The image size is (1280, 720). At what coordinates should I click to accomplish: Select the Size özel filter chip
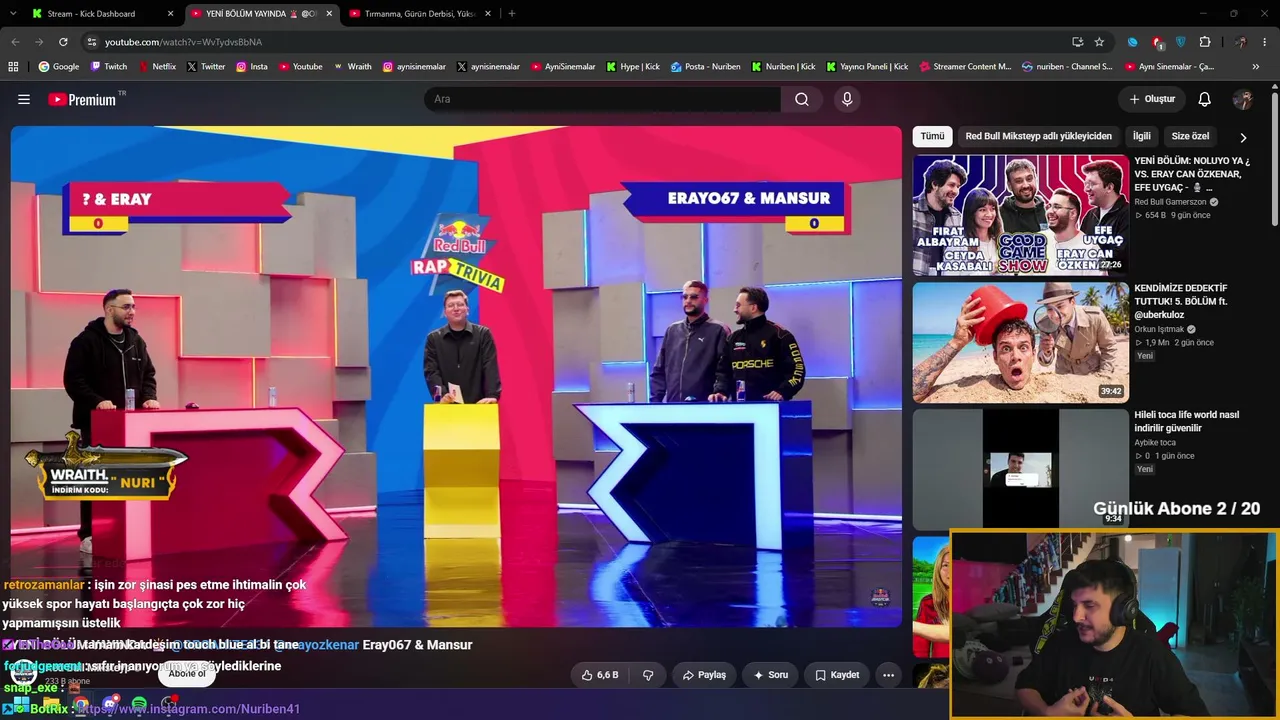point(1190,136)
